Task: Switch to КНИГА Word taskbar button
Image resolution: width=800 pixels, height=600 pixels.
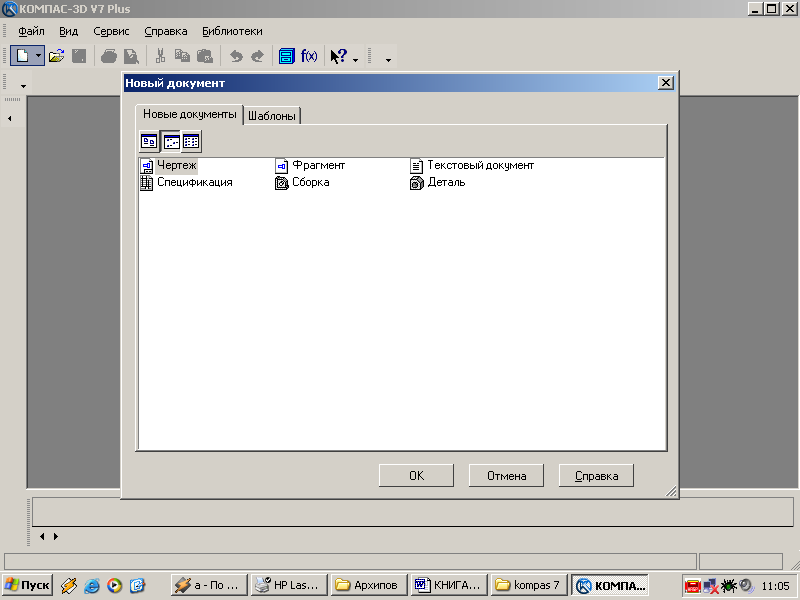Action: click(x=449, y=585)
